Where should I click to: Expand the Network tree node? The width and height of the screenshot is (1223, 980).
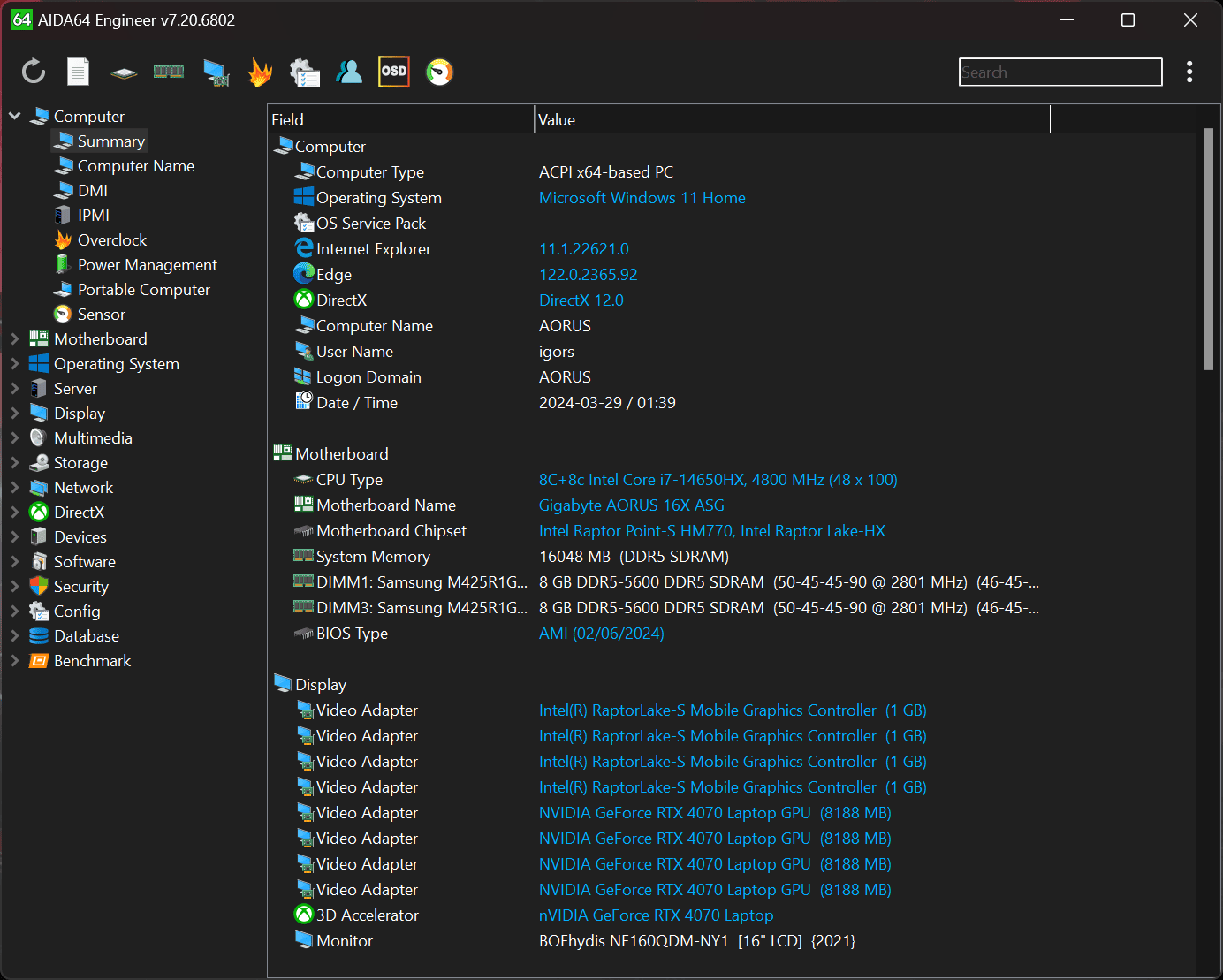click(x=15, y=487)
